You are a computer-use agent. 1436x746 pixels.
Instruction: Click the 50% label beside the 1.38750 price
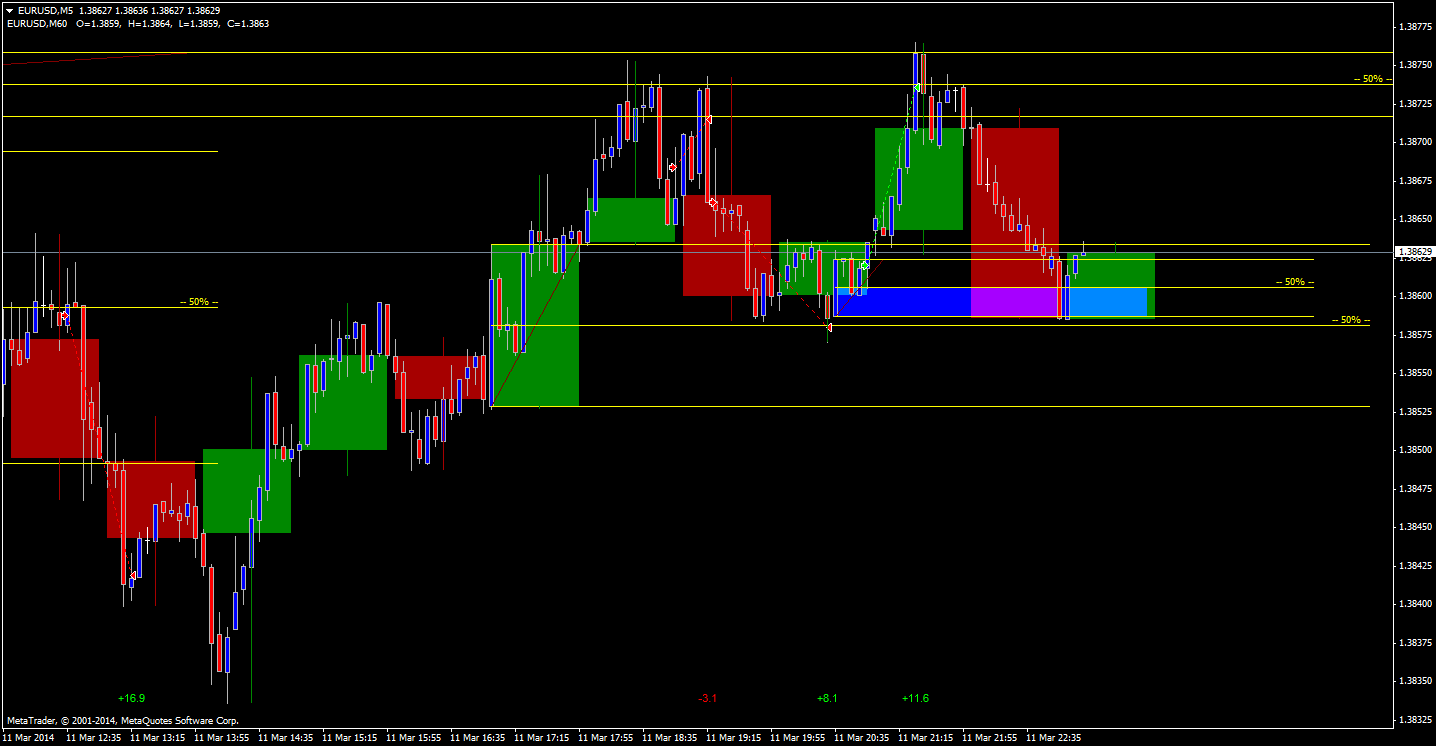coord(1372,78)
